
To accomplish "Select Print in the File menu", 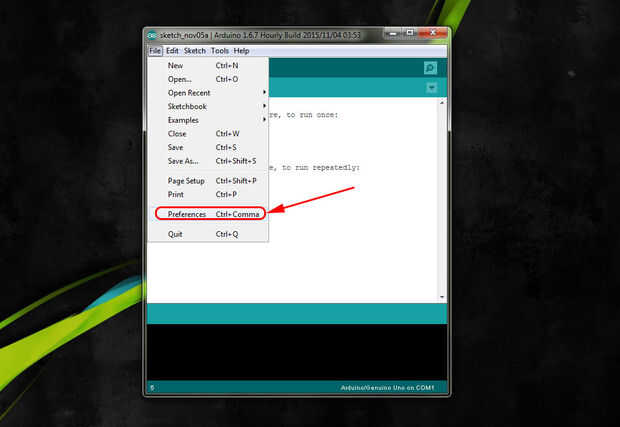I will [x=208, y=195].
